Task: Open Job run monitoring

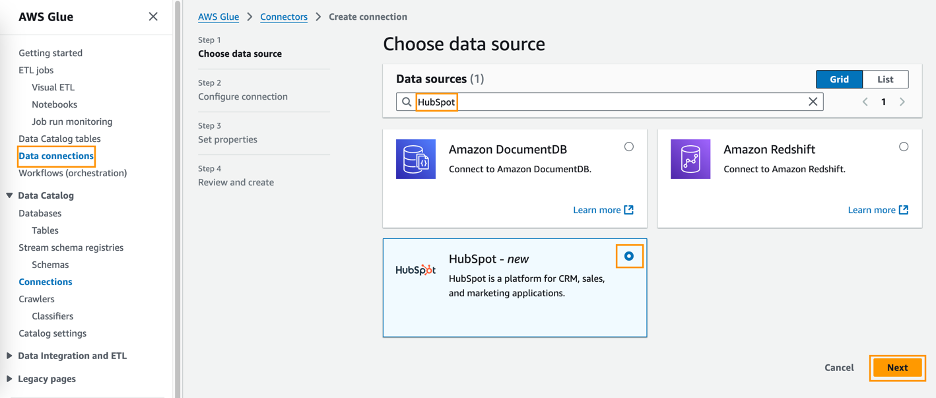Action: pyautogui.click(x=72, y=122)
